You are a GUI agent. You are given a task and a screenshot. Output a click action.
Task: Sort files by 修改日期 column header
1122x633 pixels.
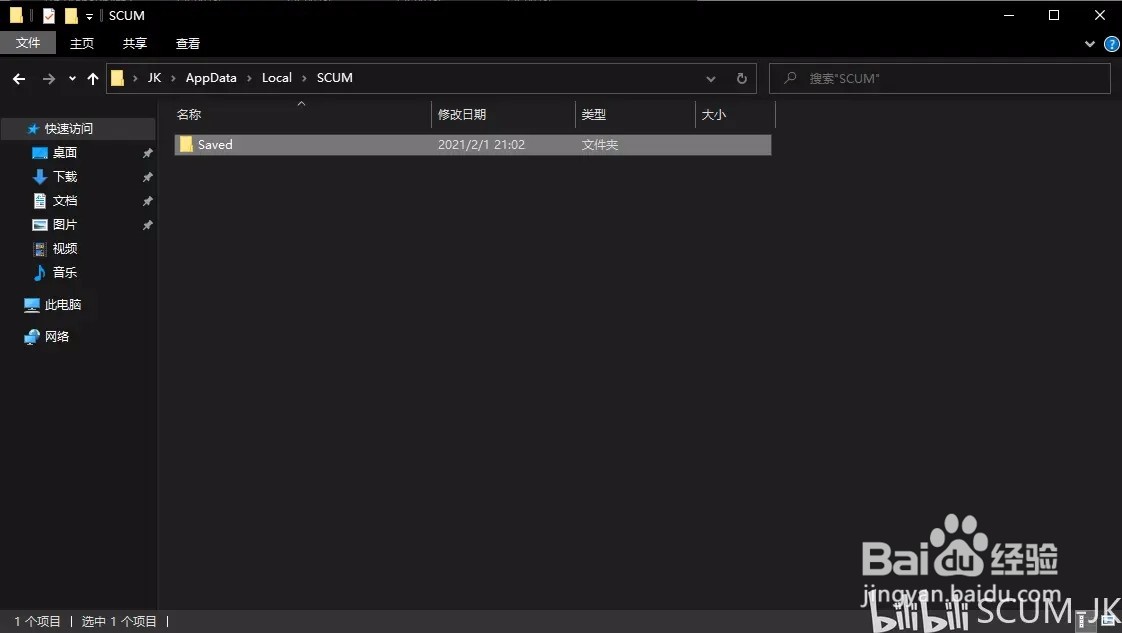tap(462, 114)
